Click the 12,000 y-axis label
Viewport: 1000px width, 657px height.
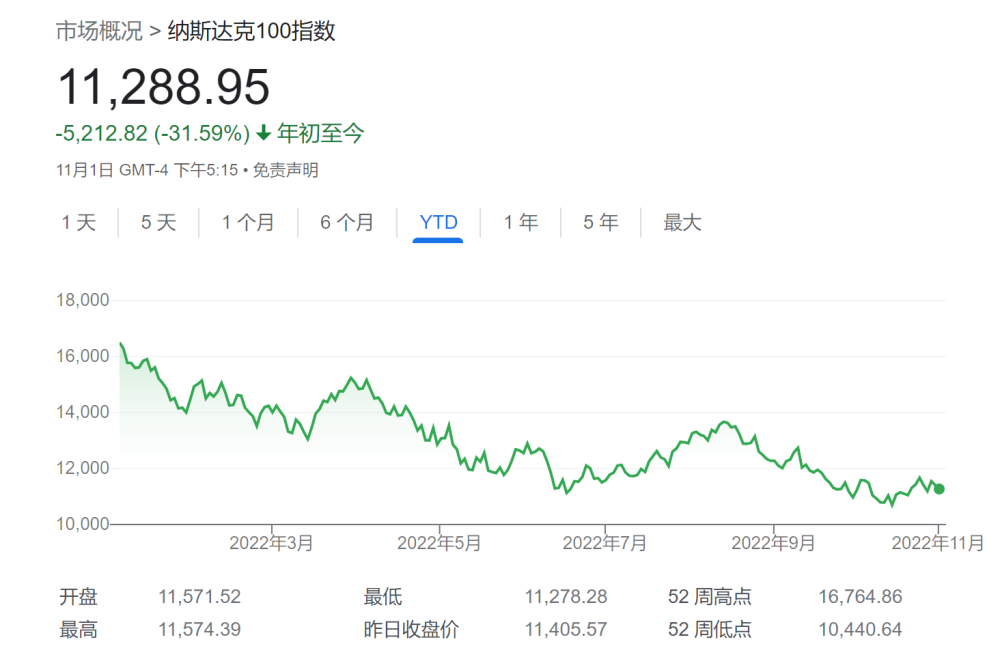[83, 468]
